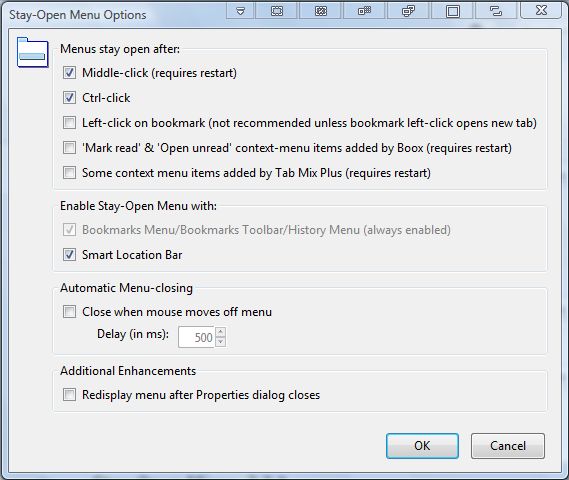The height and width of the screenshot is (480, 569).
Task: Click the folder icon beside Menus stay open
Action: (x=33, y=52)
